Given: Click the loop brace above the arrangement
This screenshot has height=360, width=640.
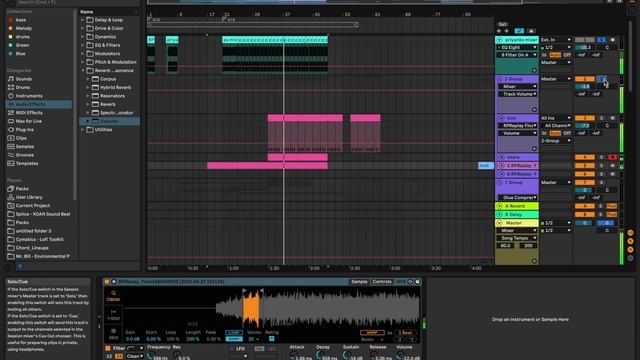Looking at the screenshot, I should pos(253,25).
